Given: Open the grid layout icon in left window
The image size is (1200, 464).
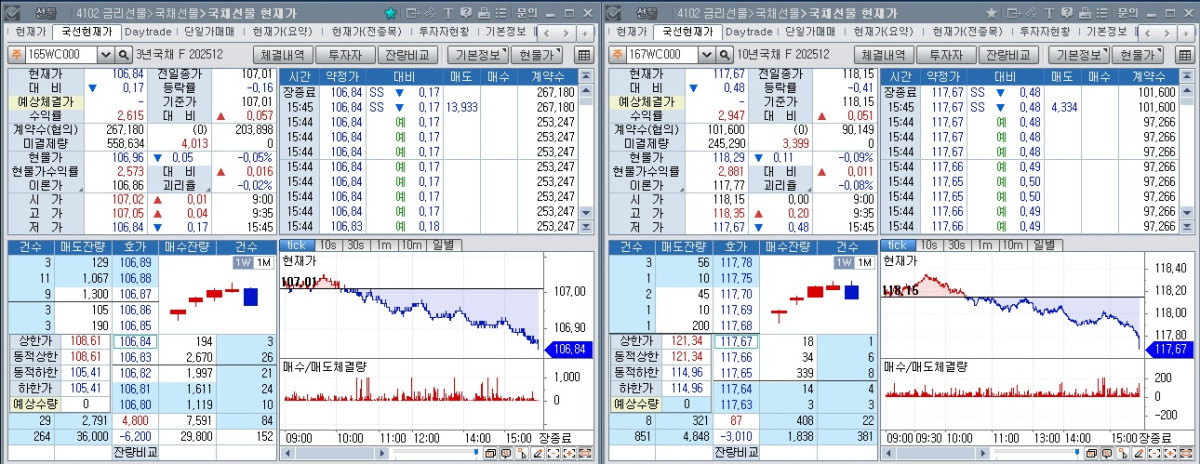Looking at the screenshot, I should point(583,55).
